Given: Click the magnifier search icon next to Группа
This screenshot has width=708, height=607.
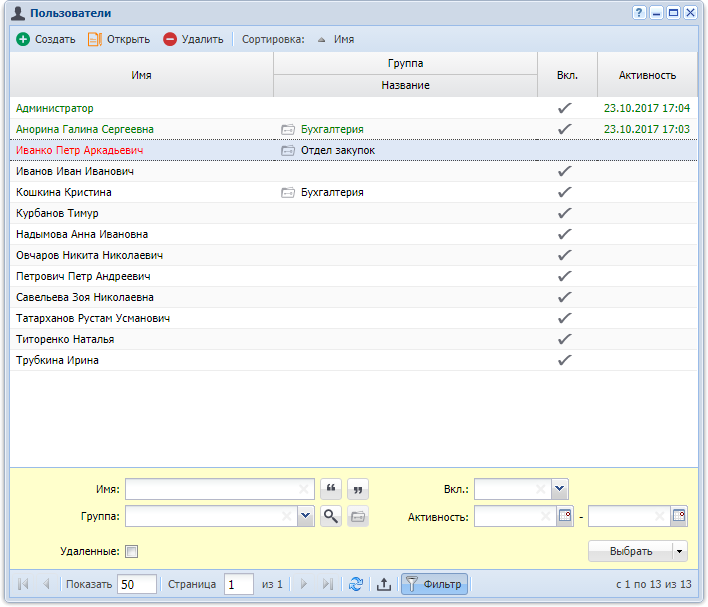Looking at the screenshot, I should [x=331, y=516].
